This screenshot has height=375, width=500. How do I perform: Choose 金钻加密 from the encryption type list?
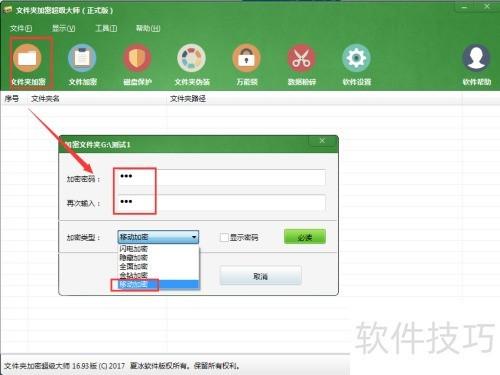[159, 275]
